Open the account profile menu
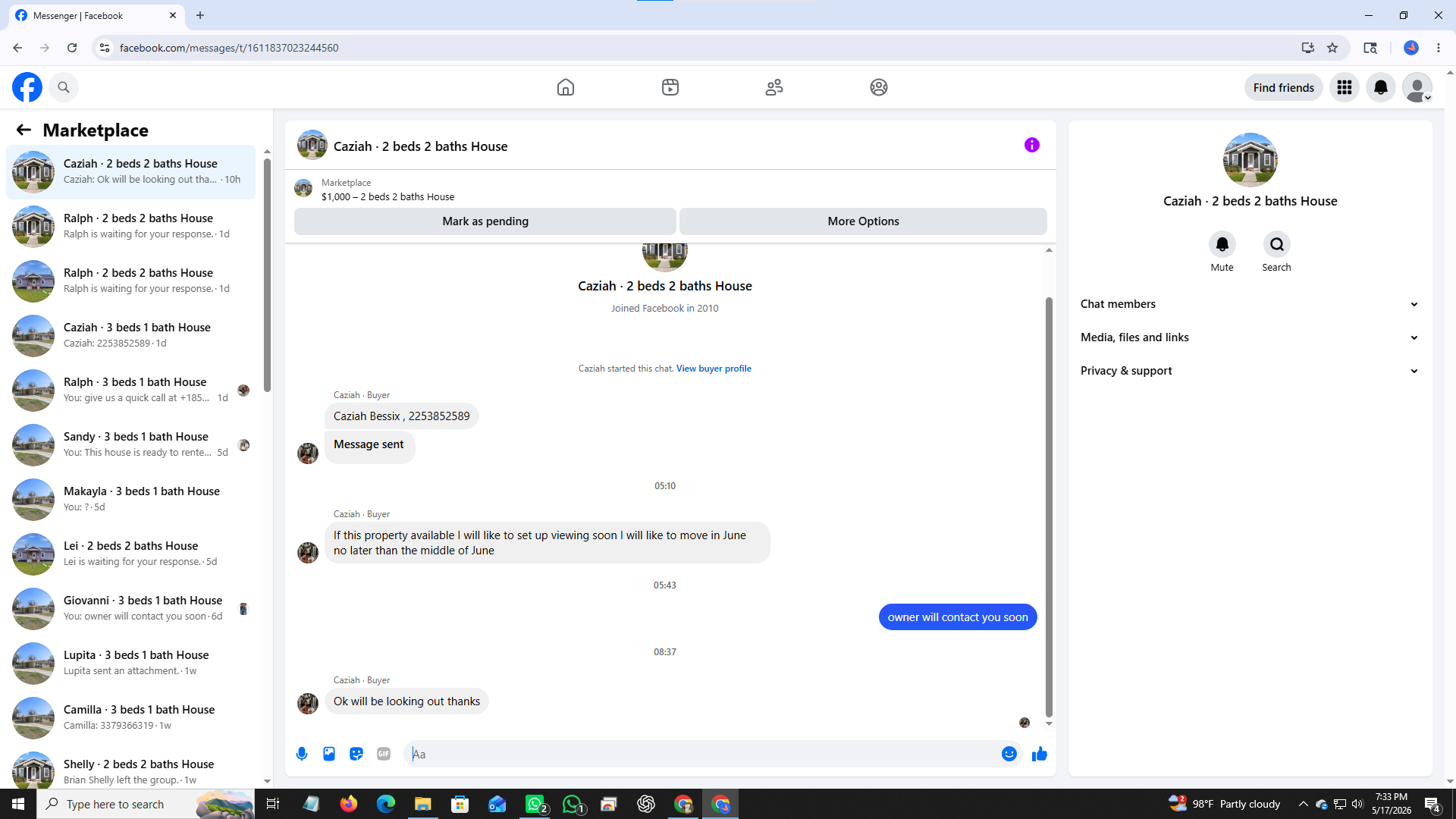This screenshot has height=819, width=1456. tap(1417, 87)
